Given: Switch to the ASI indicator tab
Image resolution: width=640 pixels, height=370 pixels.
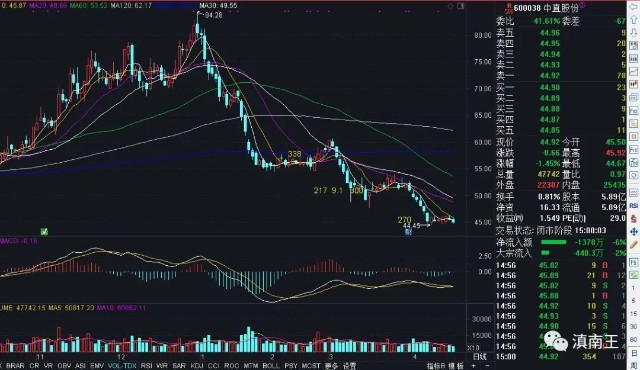Looking at the screenshot, I should tap(80, 366).
